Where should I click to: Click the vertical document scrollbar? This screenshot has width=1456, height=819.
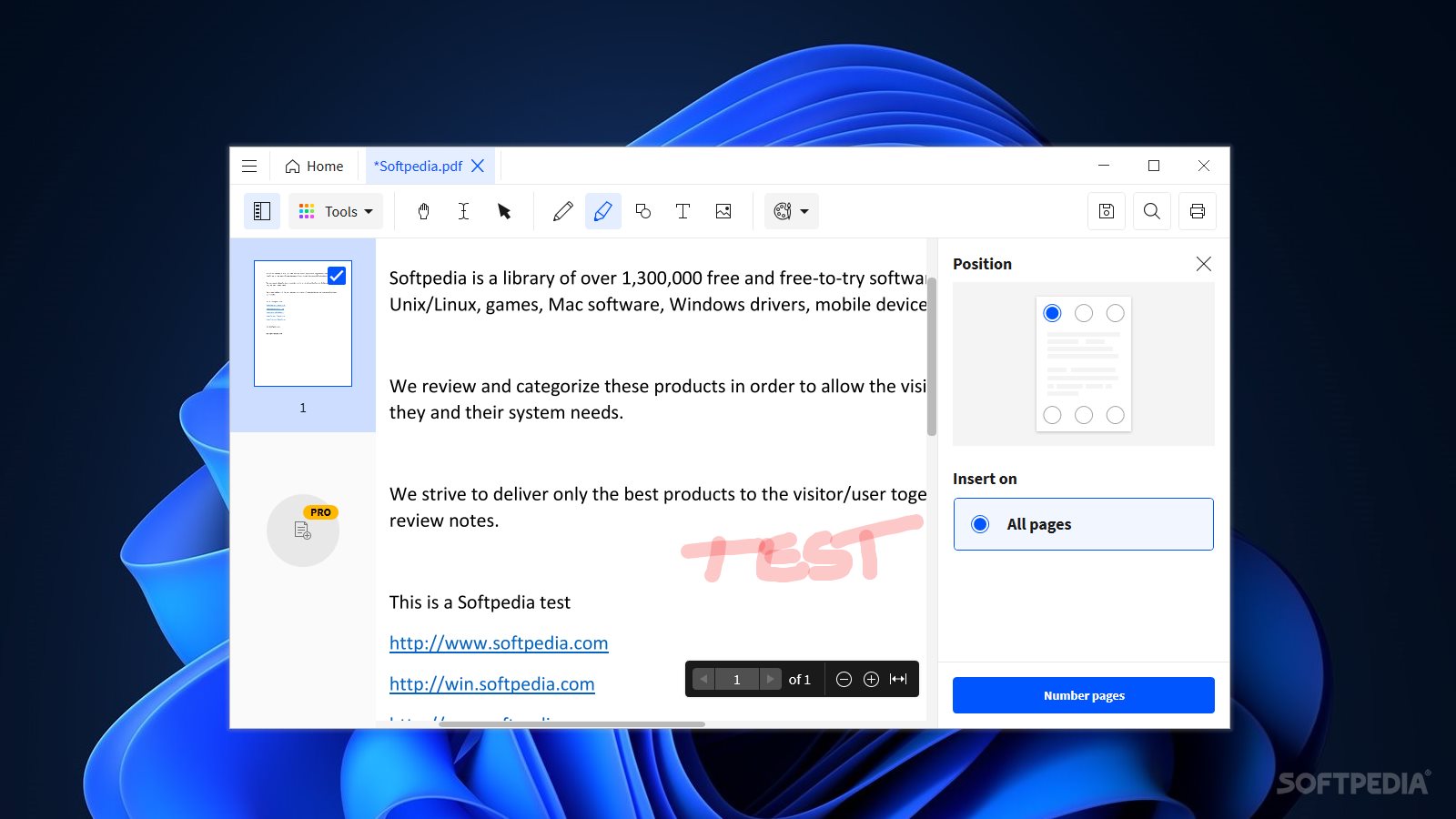tap(932, 357)
